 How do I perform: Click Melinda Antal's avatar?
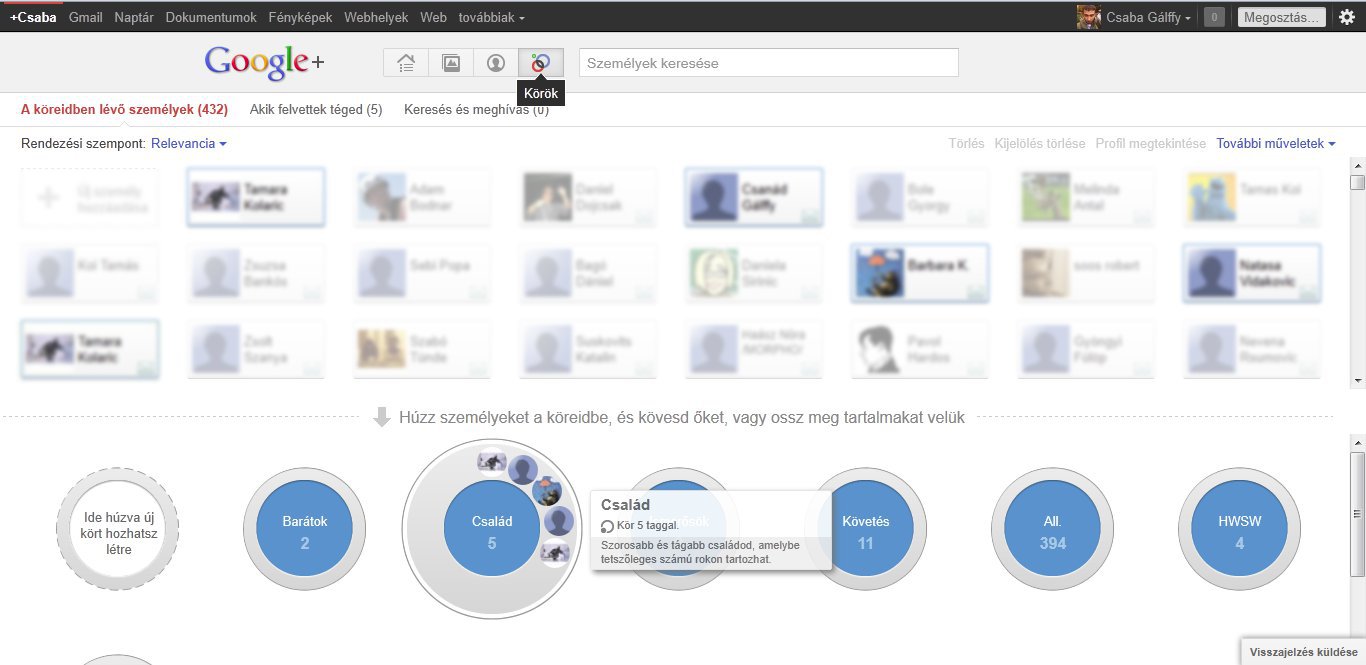pos(1045,197)
